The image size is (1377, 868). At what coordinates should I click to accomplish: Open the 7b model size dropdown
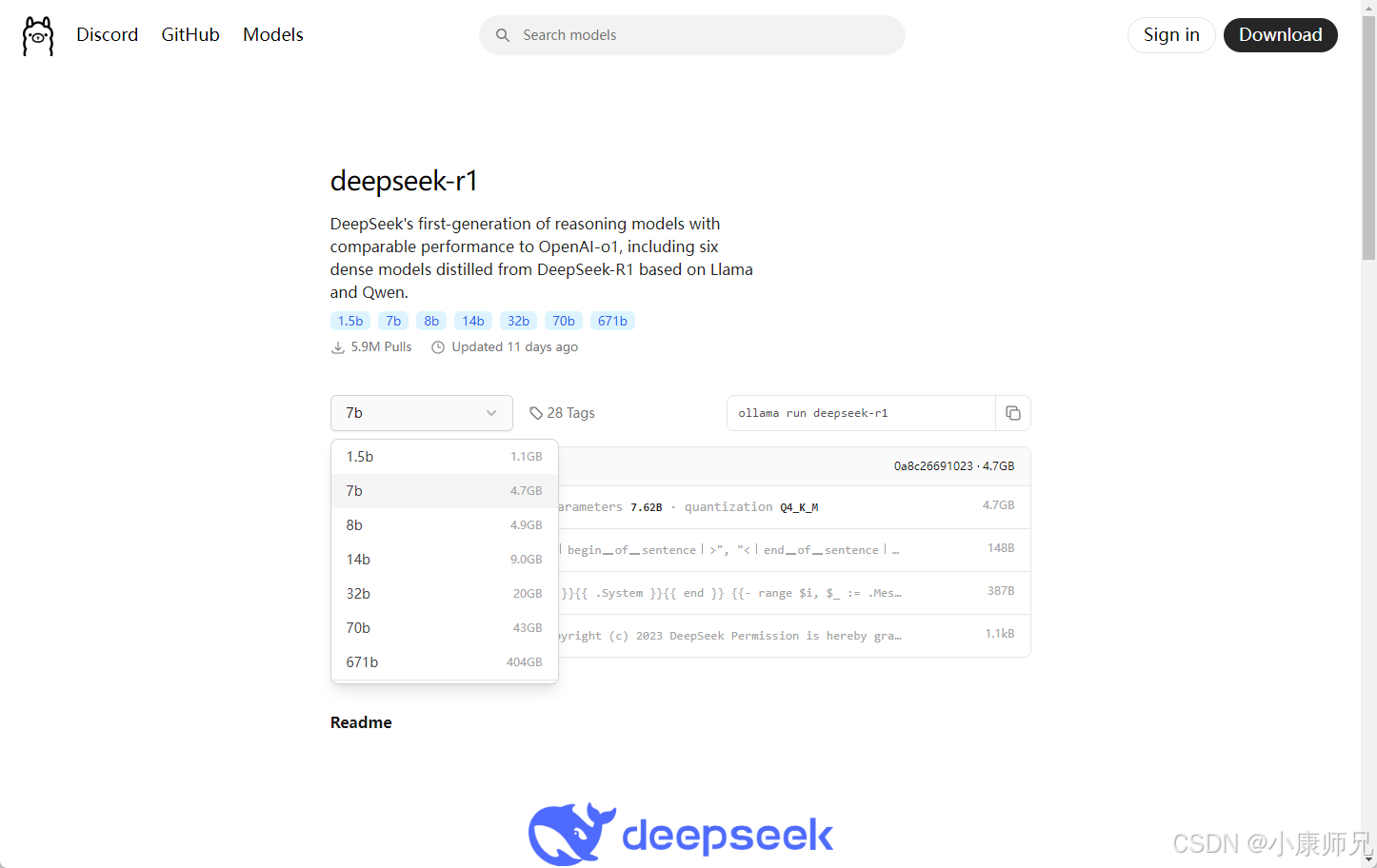[x=422, y=412]
